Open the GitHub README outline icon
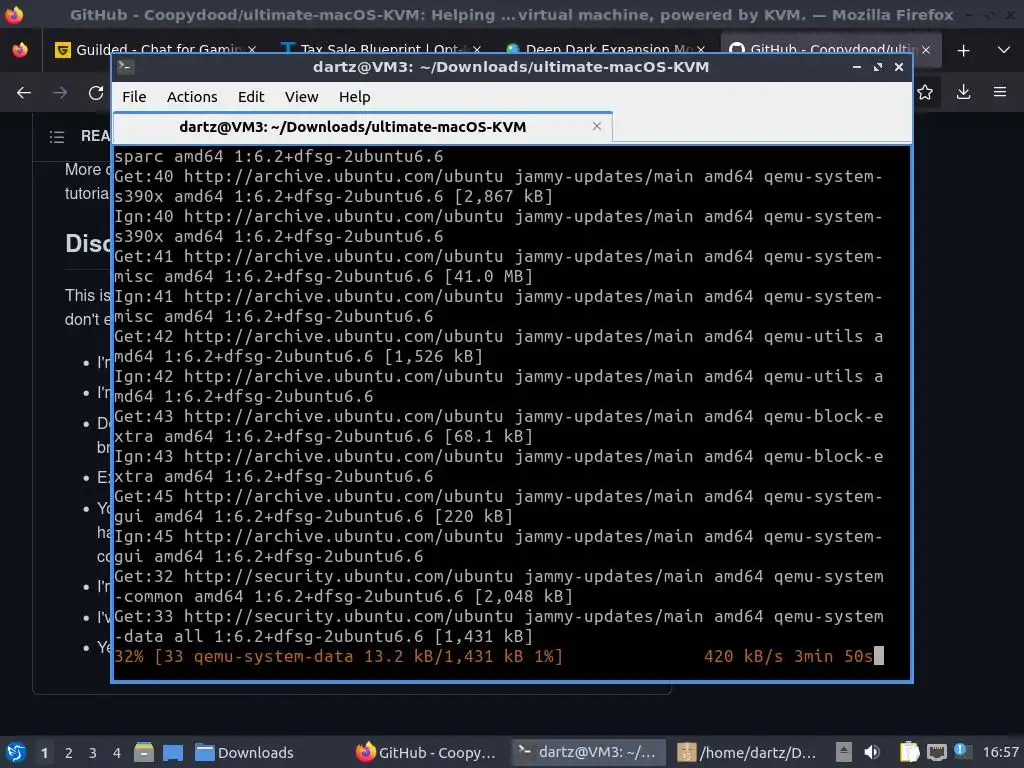The width and height of the screenshot is (1024, 768). click(57, 136)
